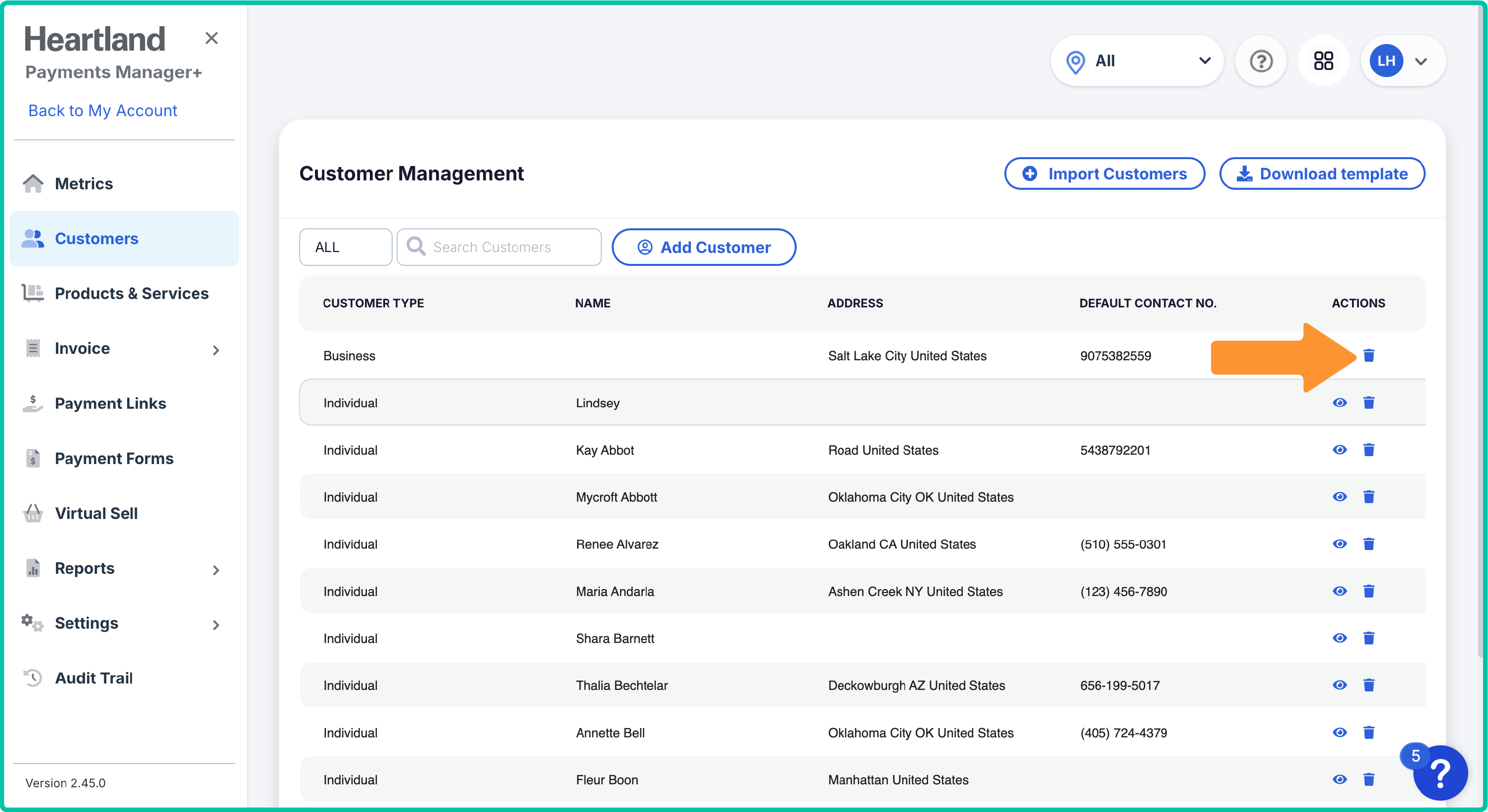The height and width of the screenshot is (812, 1488).
Task: Click Add Customer button
Action: [x=704, y=247]
